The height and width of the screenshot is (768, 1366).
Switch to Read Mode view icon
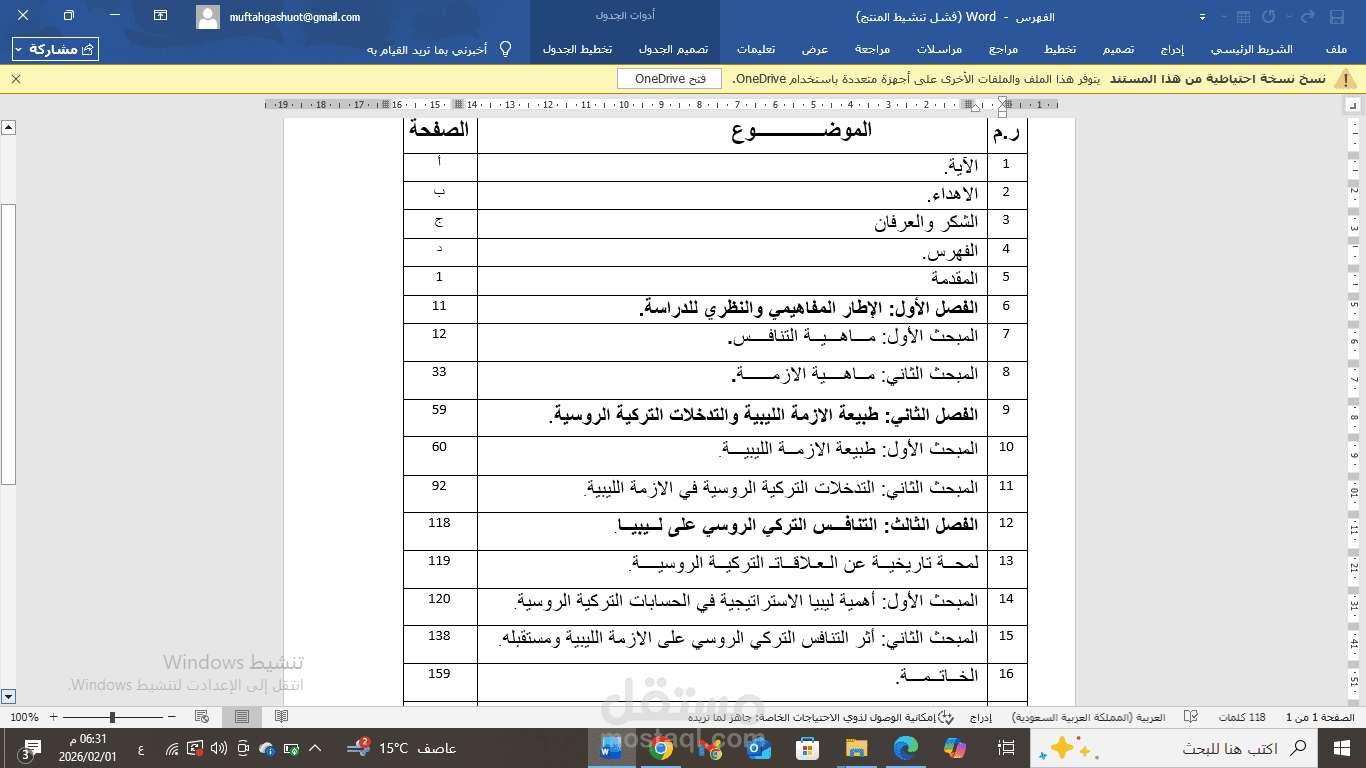(282, 717)
